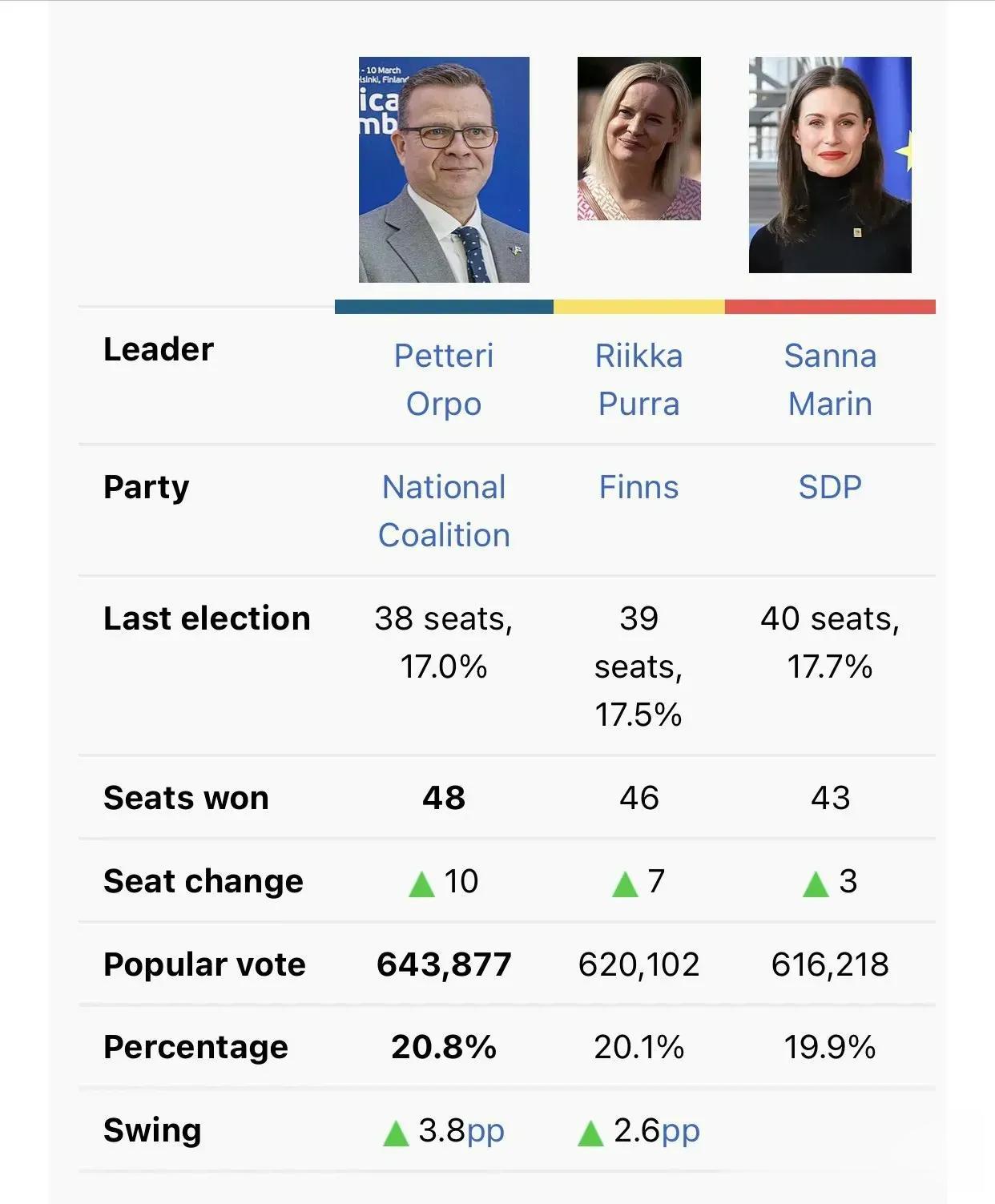Viewport: 995px width, 1204px height.
Task: Select the 643,877 popular vote figure
Action: point(444,964)
